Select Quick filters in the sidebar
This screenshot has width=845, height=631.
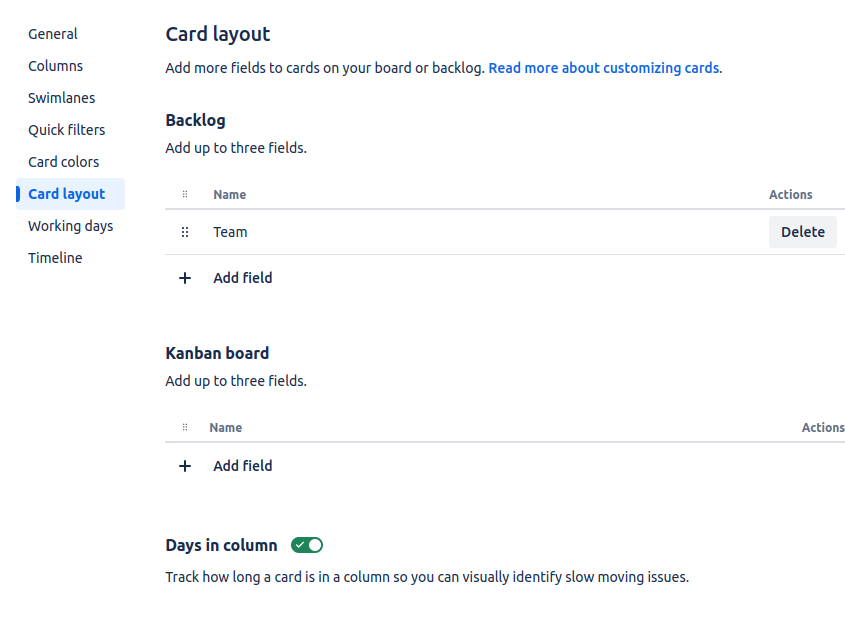67,130
